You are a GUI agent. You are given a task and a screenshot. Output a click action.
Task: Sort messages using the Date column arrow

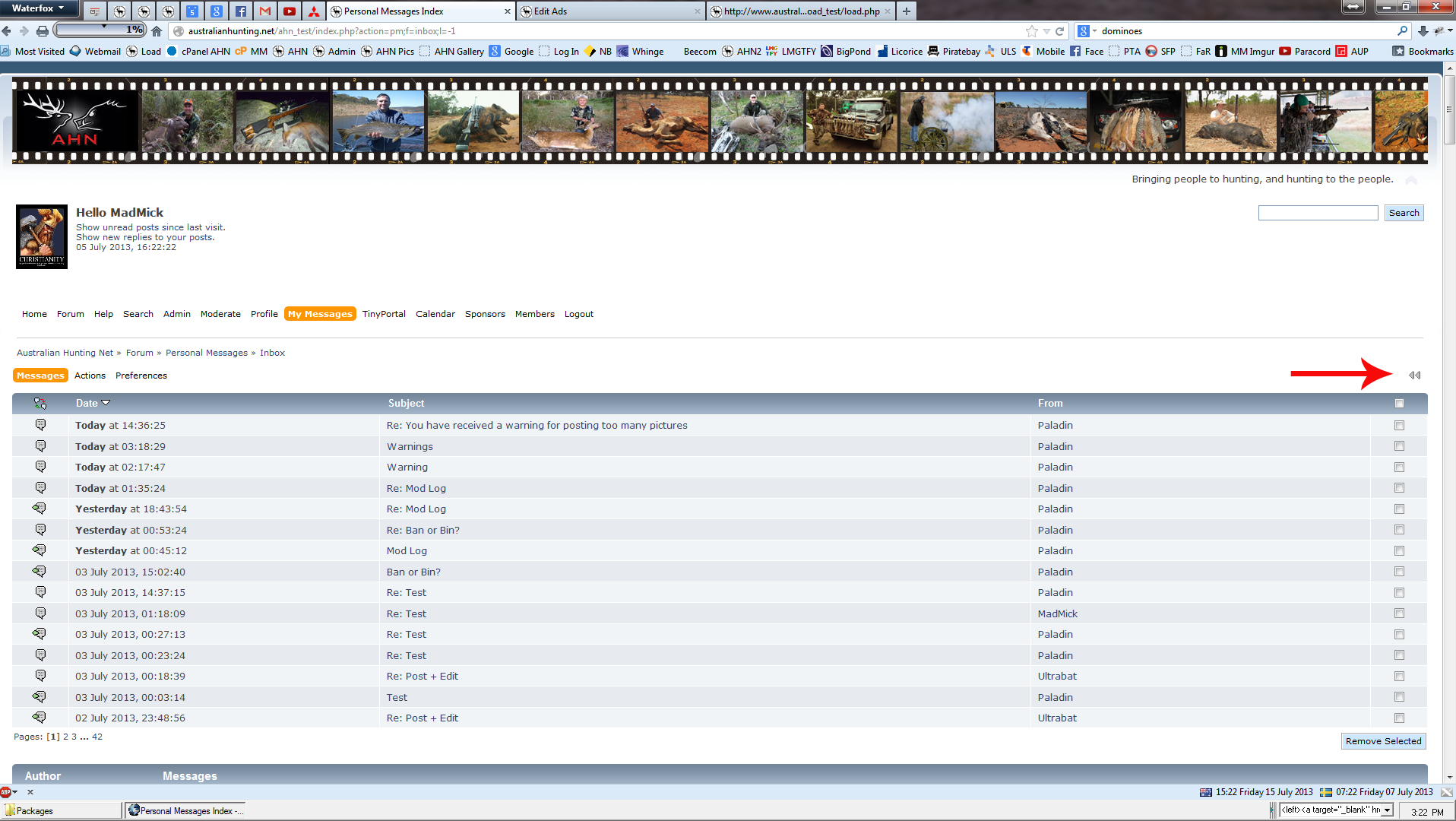click(x=106, y=403)
